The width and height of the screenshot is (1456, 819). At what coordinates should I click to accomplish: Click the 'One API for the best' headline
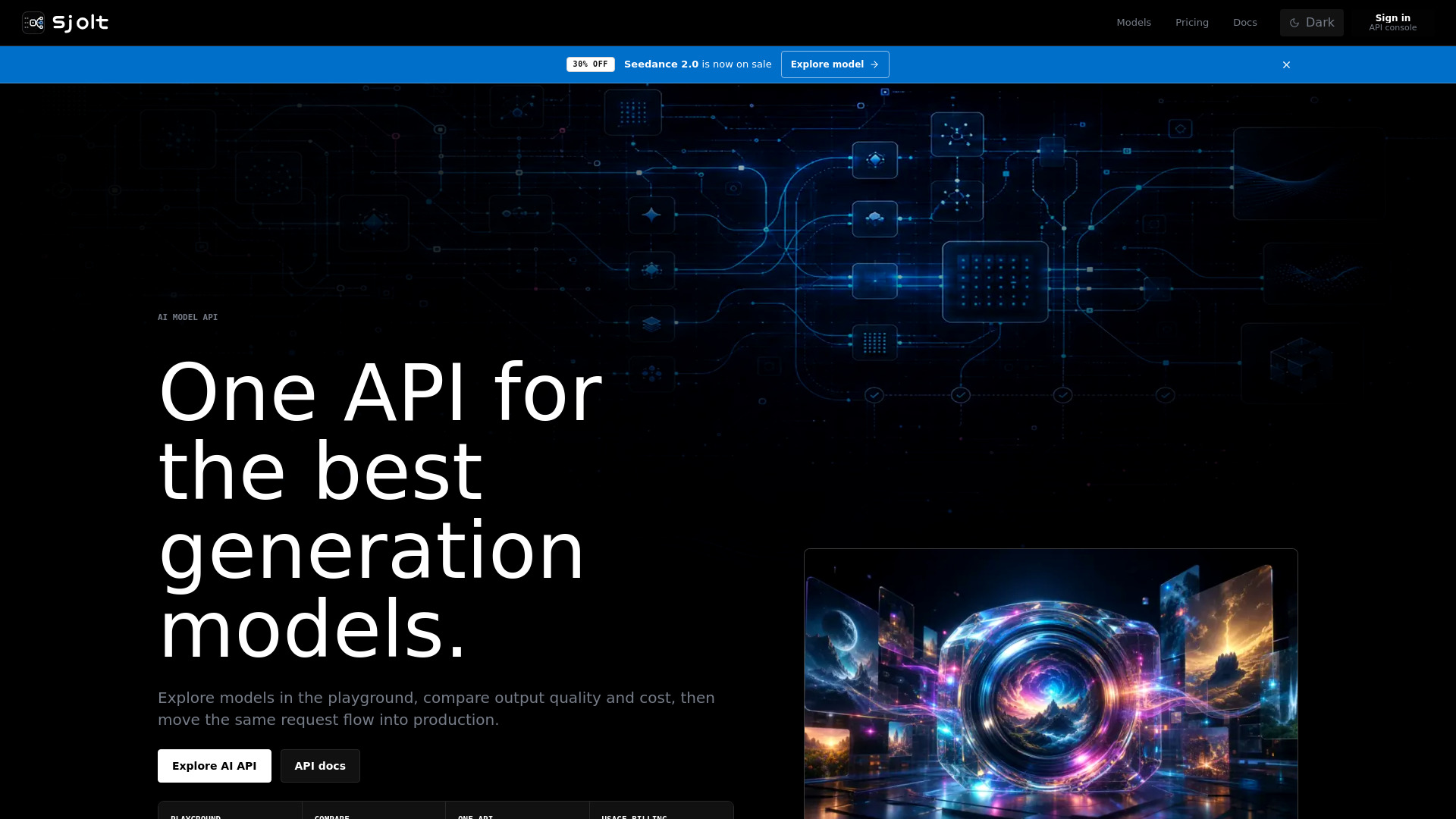381,510
